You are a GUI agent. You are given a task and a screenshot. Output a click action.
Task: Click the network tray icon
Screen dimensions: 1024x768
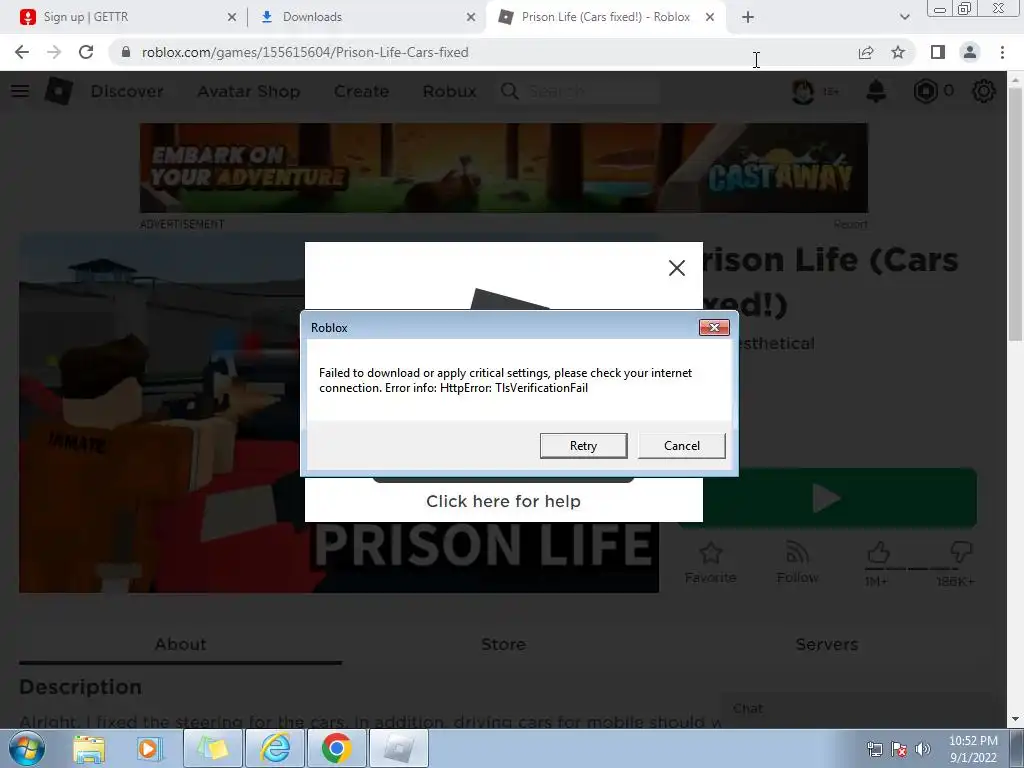[x=874, y=750]
